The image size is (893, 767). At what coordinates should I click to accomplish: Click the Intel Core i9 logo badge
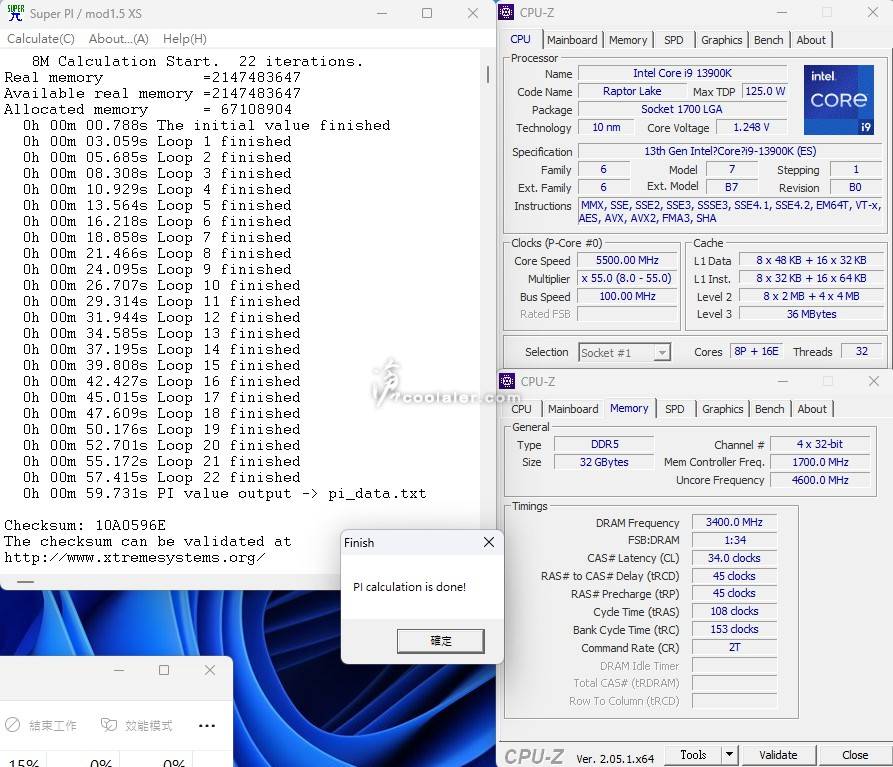click(x=838, y=100)
